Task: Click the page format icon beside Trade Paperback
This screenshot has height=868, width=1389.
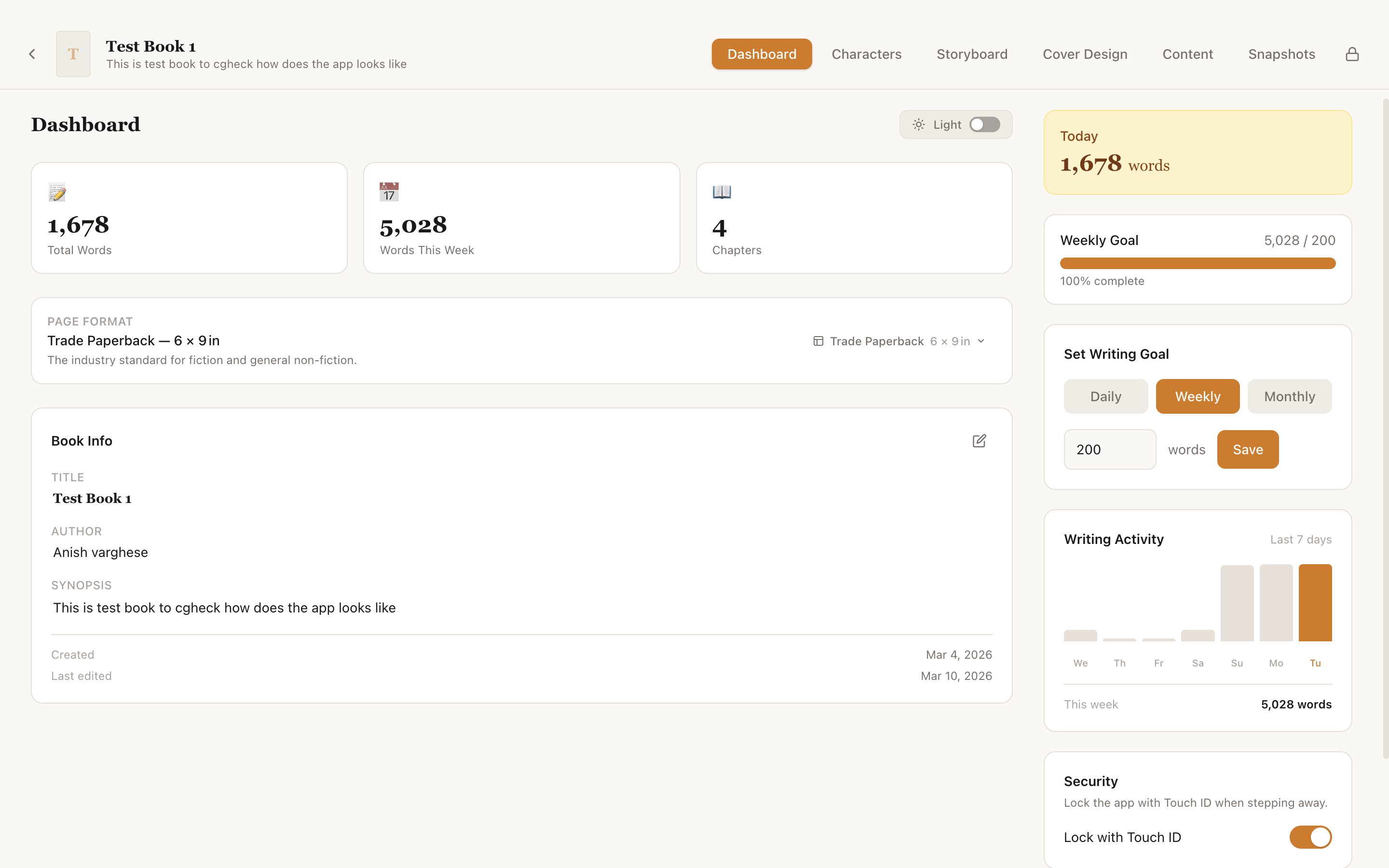Action: click(817, 340)
